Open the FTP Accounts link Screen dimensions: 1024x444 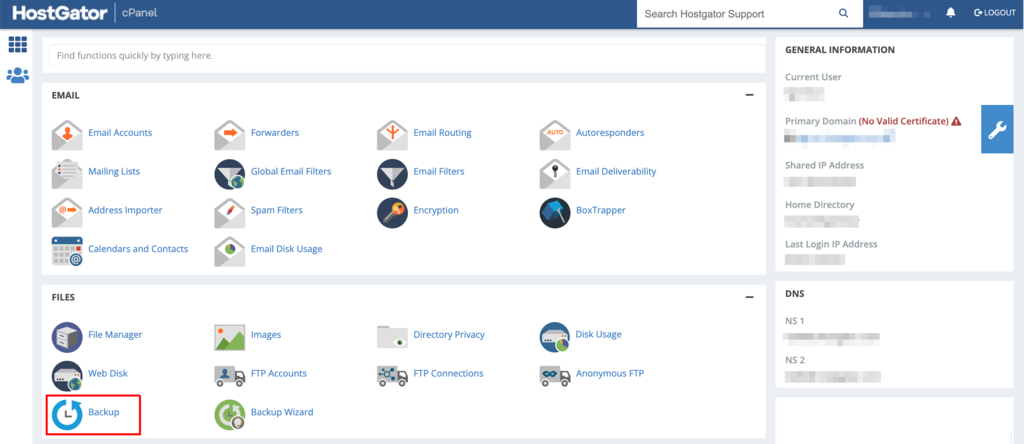279,374
